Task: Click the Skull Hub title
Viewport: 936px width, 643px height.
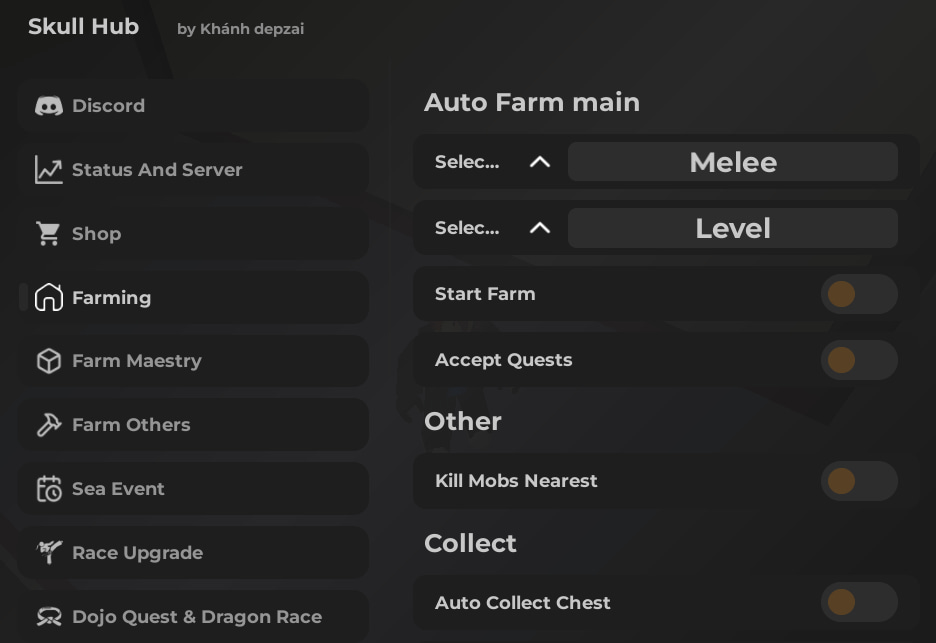Action: 84,26
